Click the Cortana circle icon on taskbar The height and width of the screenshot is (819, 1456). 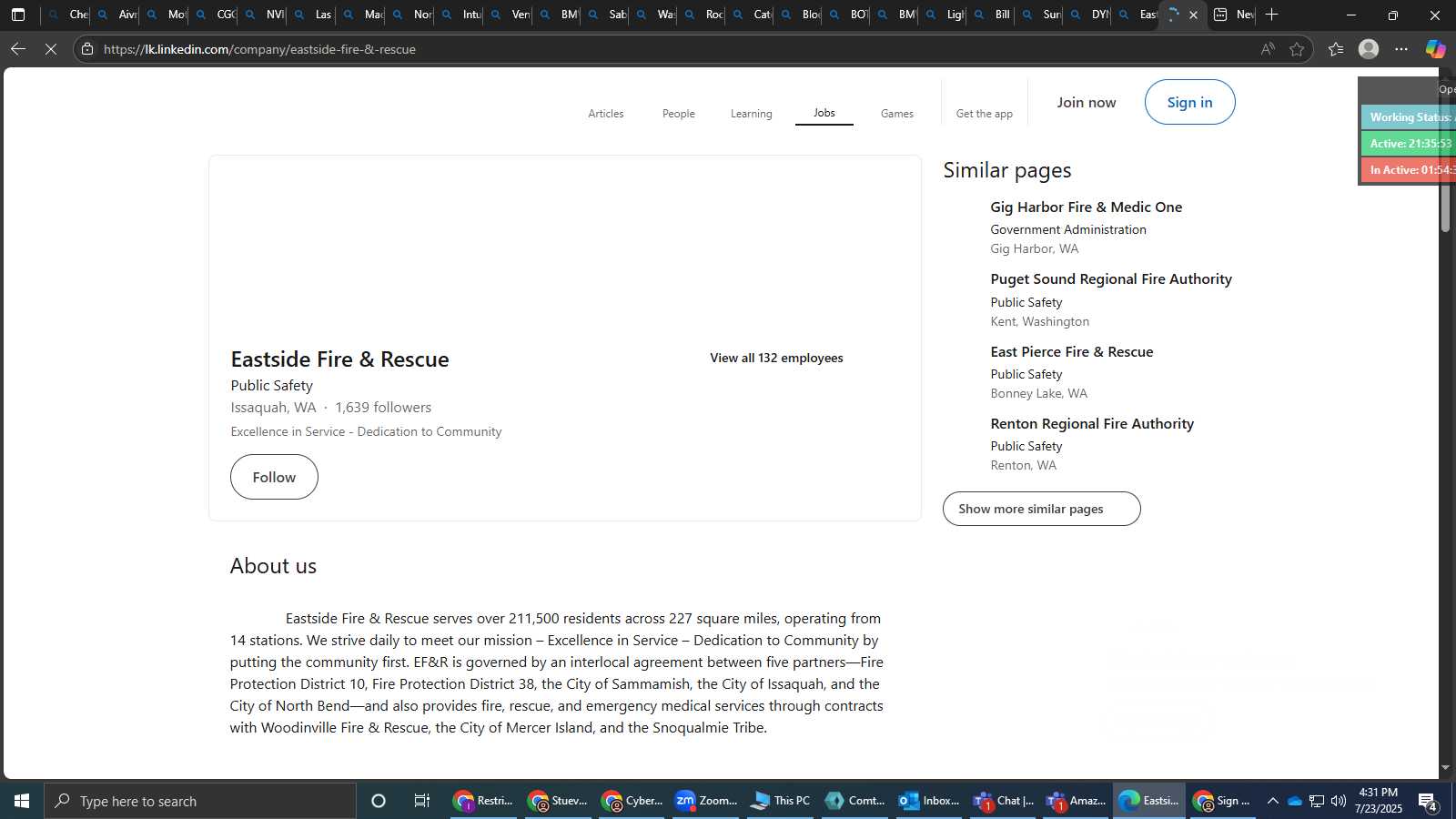379,801
